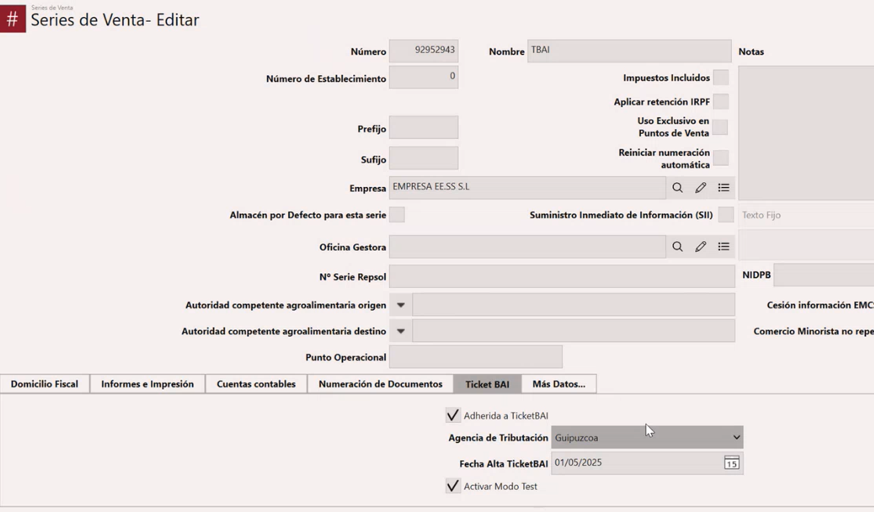This screenshot has height=512, width=874.
Task: Open calendar picker for Fecha Alta TicketBAI
Action: [731, 462]
